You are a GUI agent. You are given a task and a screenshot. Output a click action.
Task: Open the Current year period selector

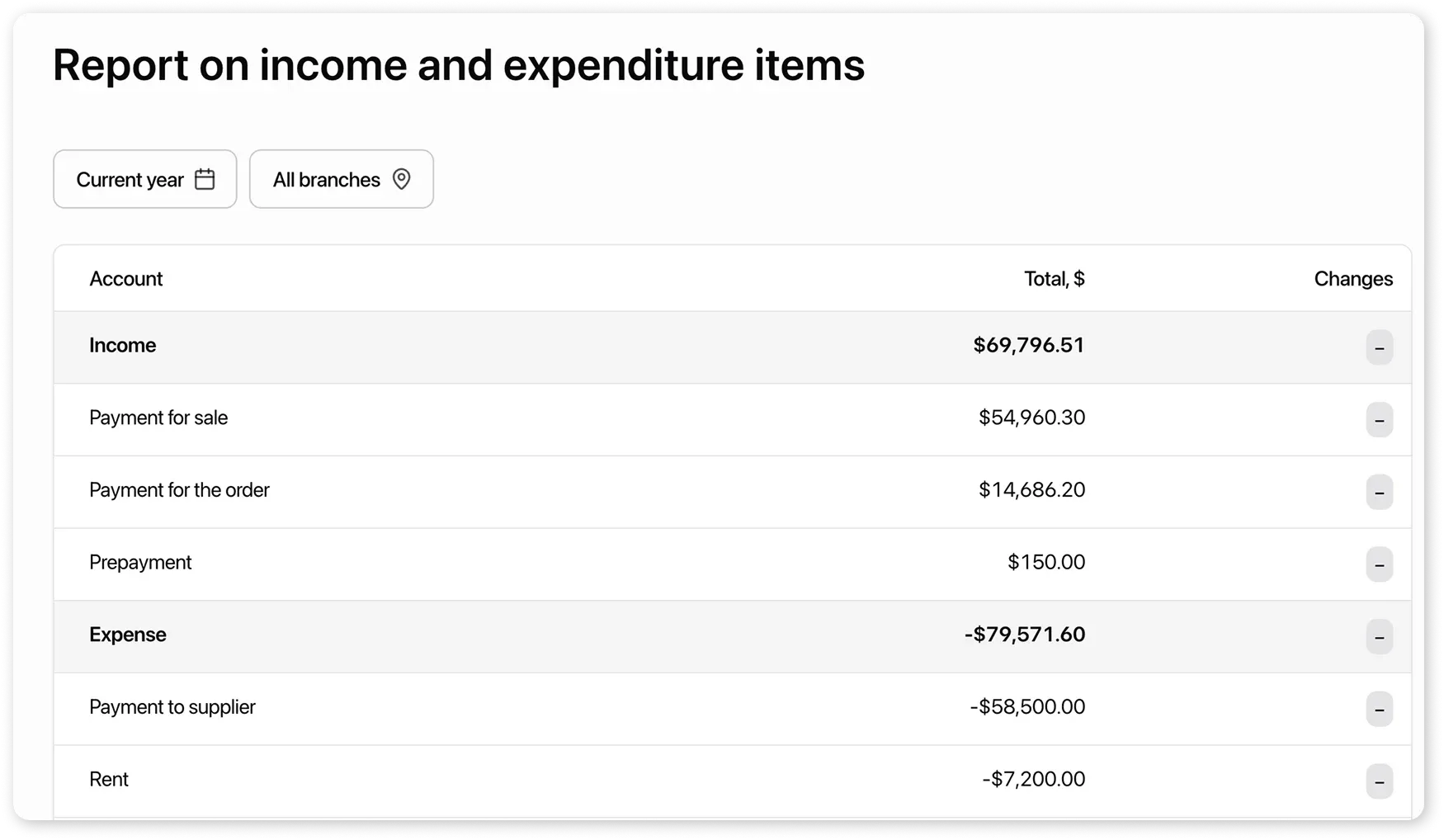point(129,178)
